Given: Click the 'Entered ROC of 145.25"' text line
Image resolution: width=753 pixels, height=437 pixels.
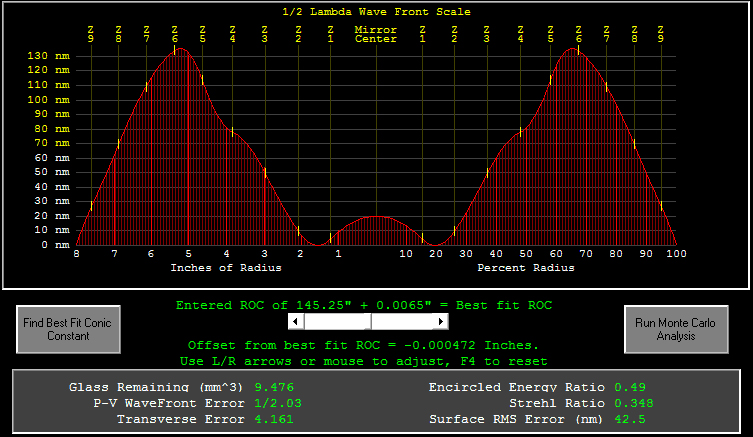Looking at the screenshot, I should click(364, 305).
